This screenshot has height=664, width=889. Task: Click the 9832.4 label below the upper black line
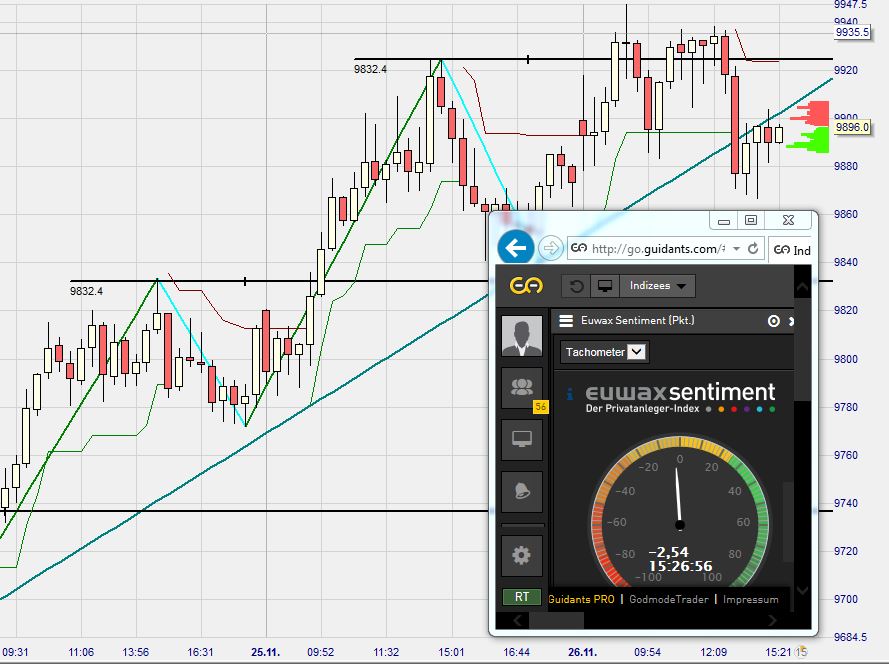pyautogui.click(x=370, y=69)
